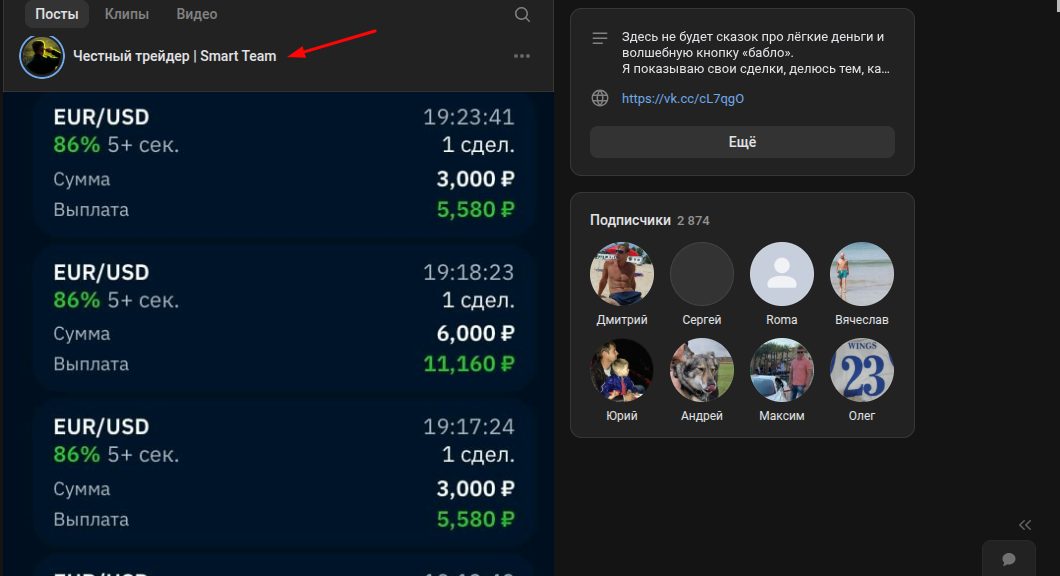Open the Честный трейдер | Smart Team author link
This screenshot has height=576, width=1060.
point(174,56)
